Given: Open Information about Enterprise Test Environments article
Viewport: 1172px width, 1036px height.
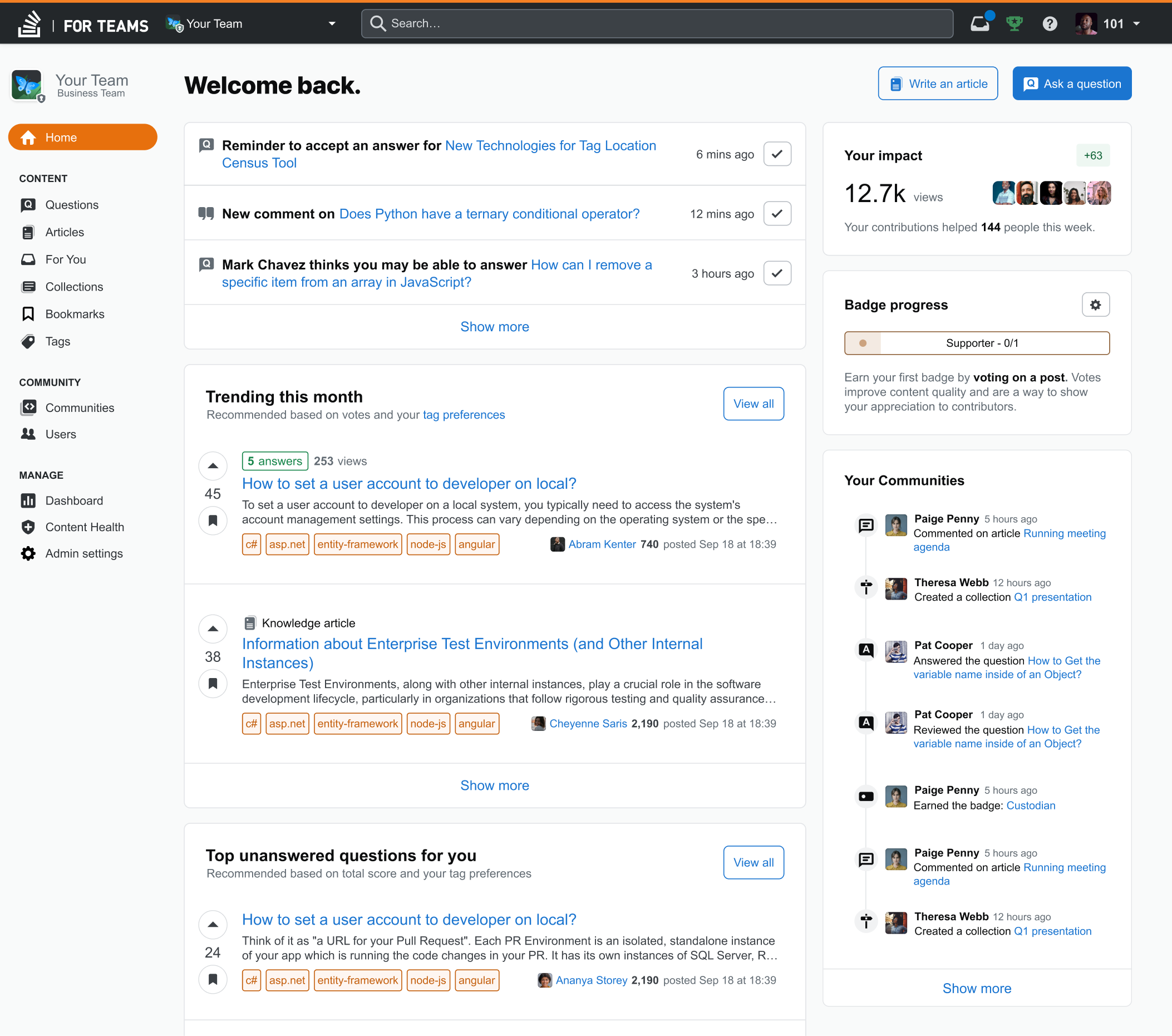Looking at the screenshot, I should [472, 654].
